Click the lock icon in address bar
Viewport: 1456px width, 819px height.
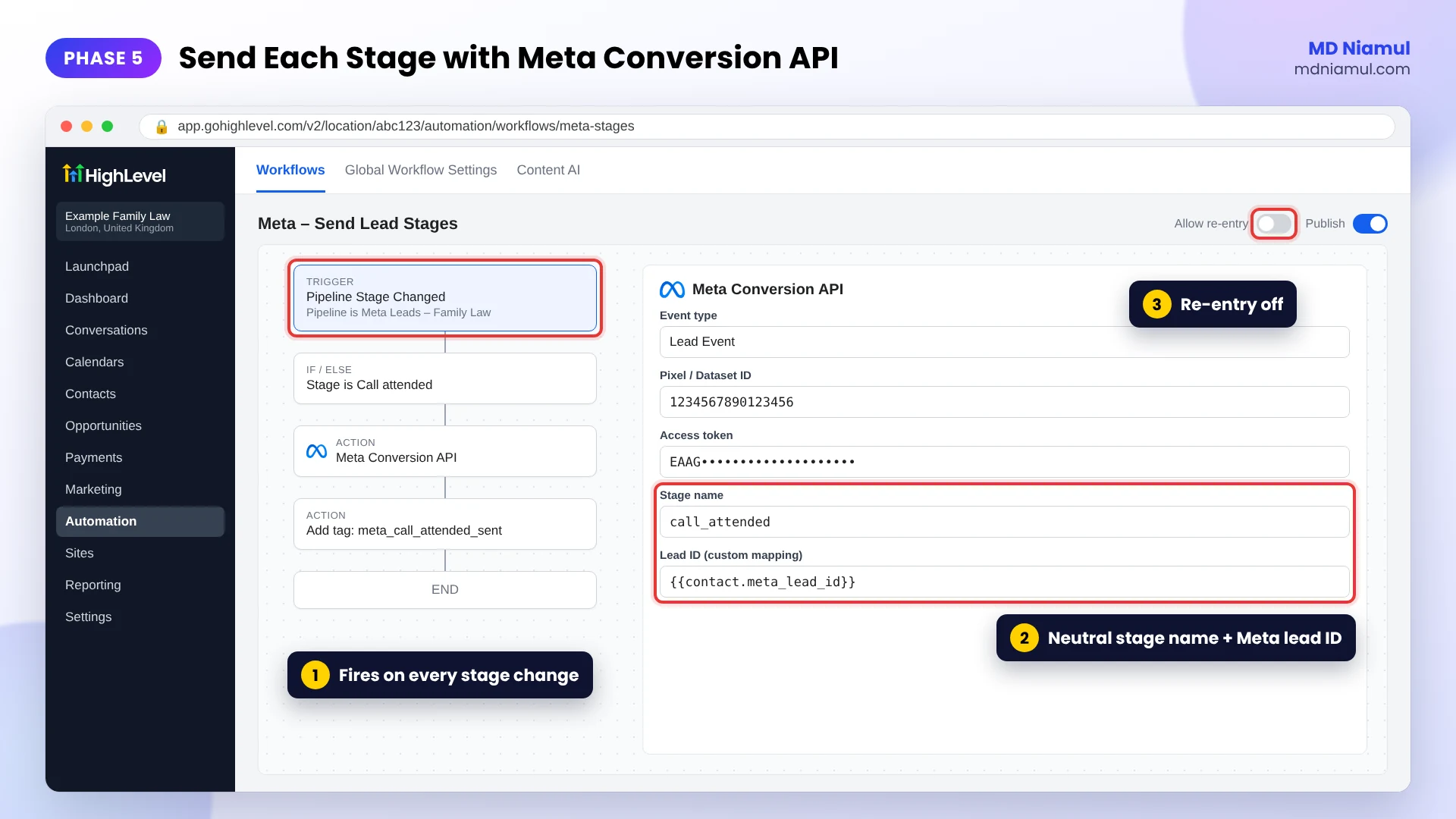pyautogui.click(x=161, y=127)
